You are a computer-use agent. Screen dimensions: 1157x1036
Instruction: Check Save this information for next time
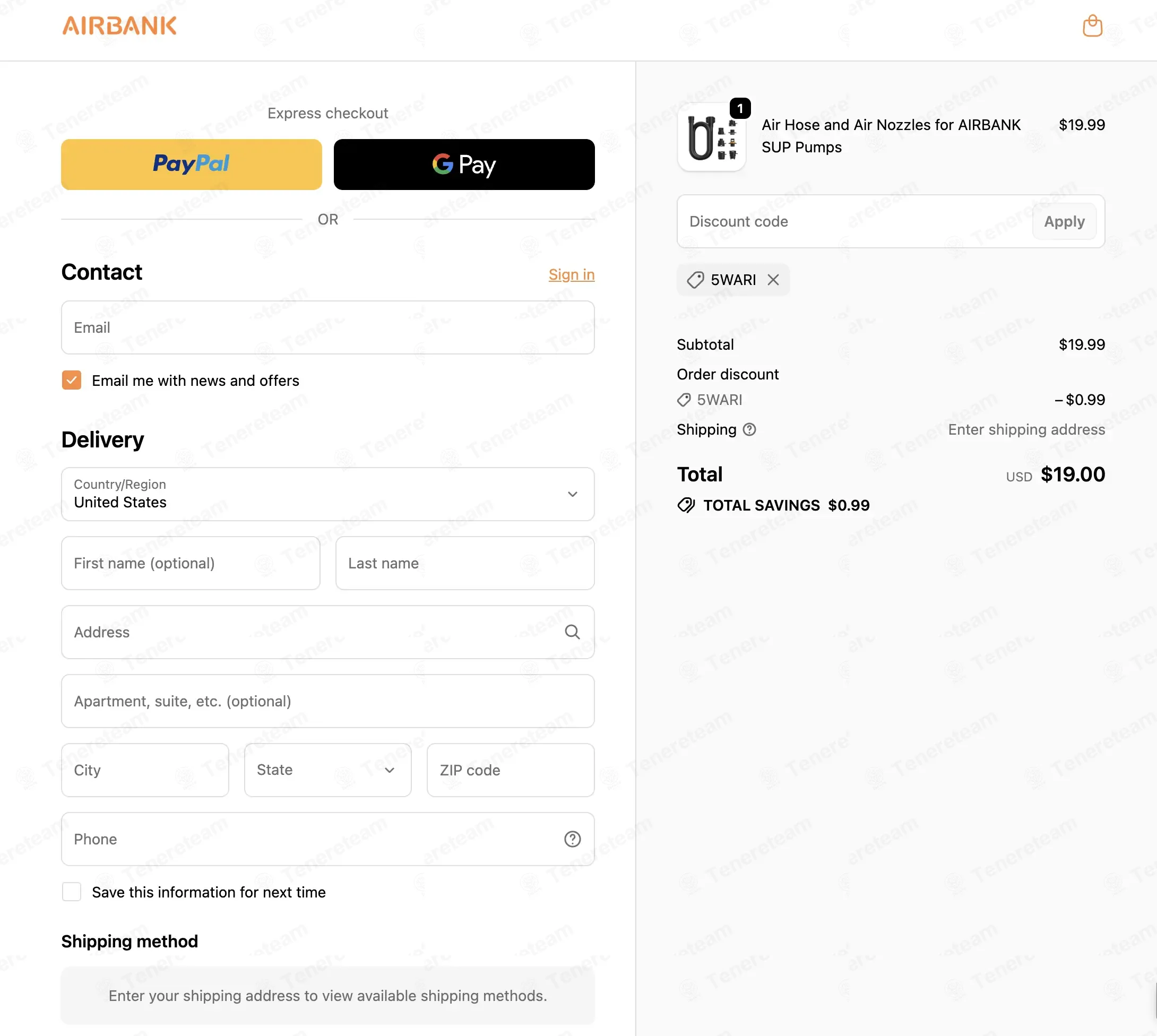[72, 892]
